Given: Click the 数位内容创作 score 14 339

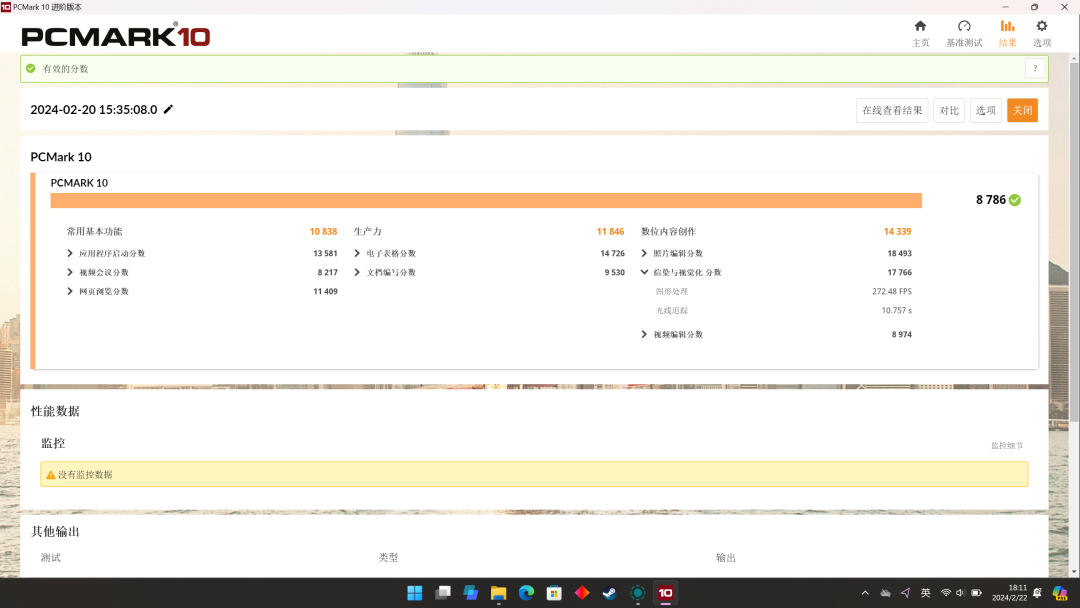Looking at the screenshot, I should coord(897,231).
